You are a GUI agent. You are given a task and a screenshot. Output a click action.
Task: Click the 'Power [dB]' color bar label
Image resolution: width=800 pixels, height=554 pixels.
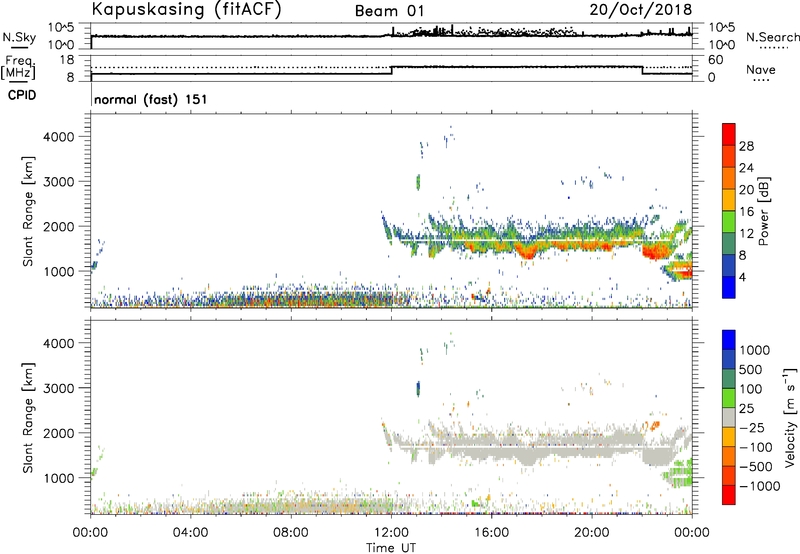(763, 211)
